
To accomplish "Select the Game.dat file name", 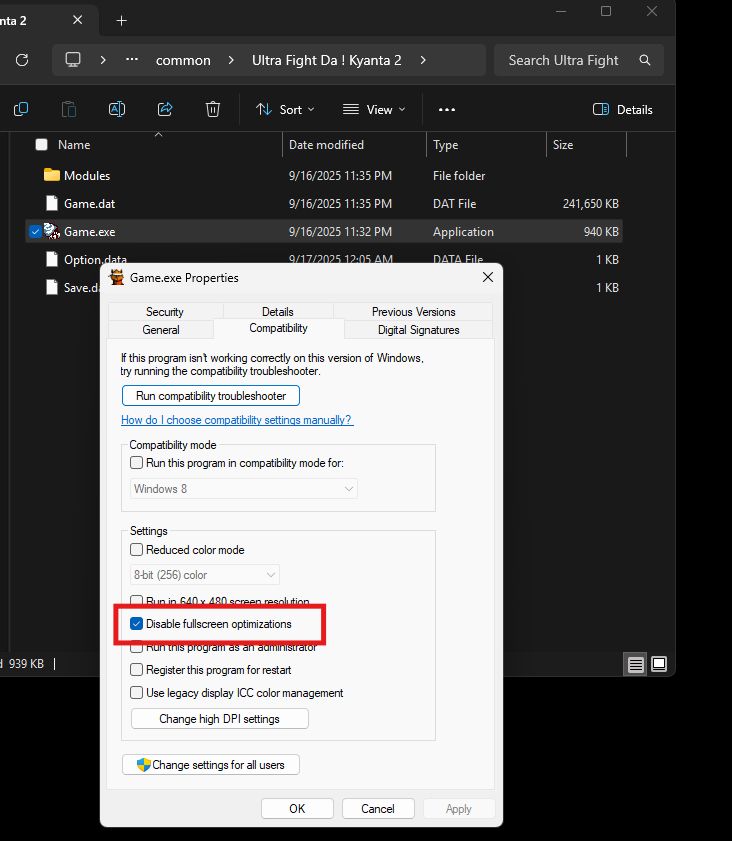I will click(90, 204).
